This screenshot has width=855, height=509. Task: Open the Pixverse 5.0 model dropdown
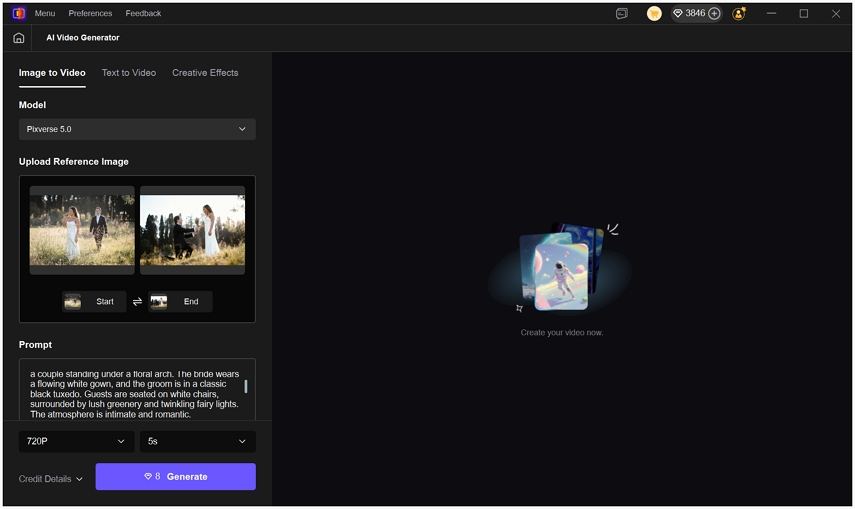137,129
